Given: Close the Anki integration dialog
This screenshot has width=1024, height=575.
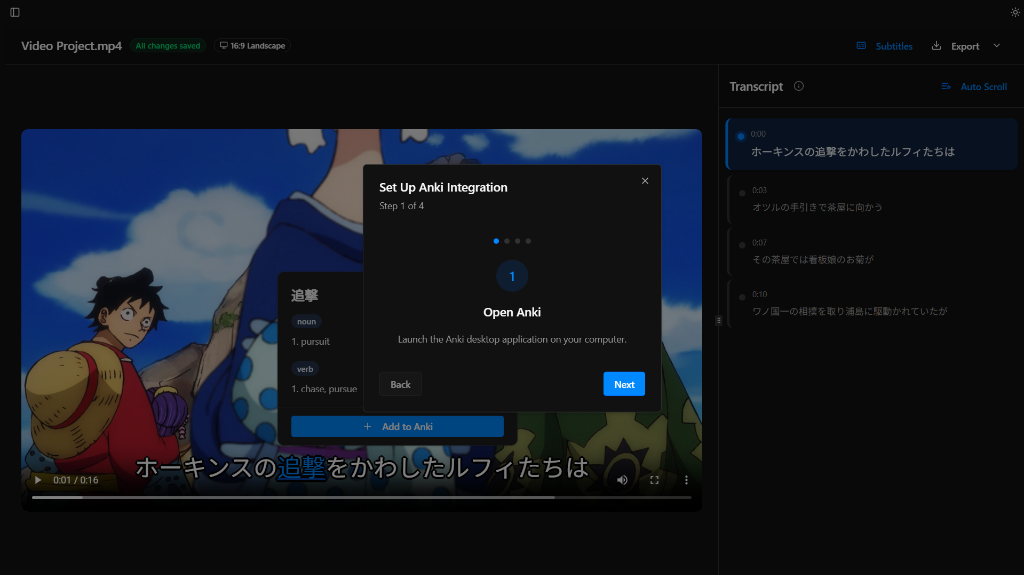Looking at the screenshot, I should (645, 181).
